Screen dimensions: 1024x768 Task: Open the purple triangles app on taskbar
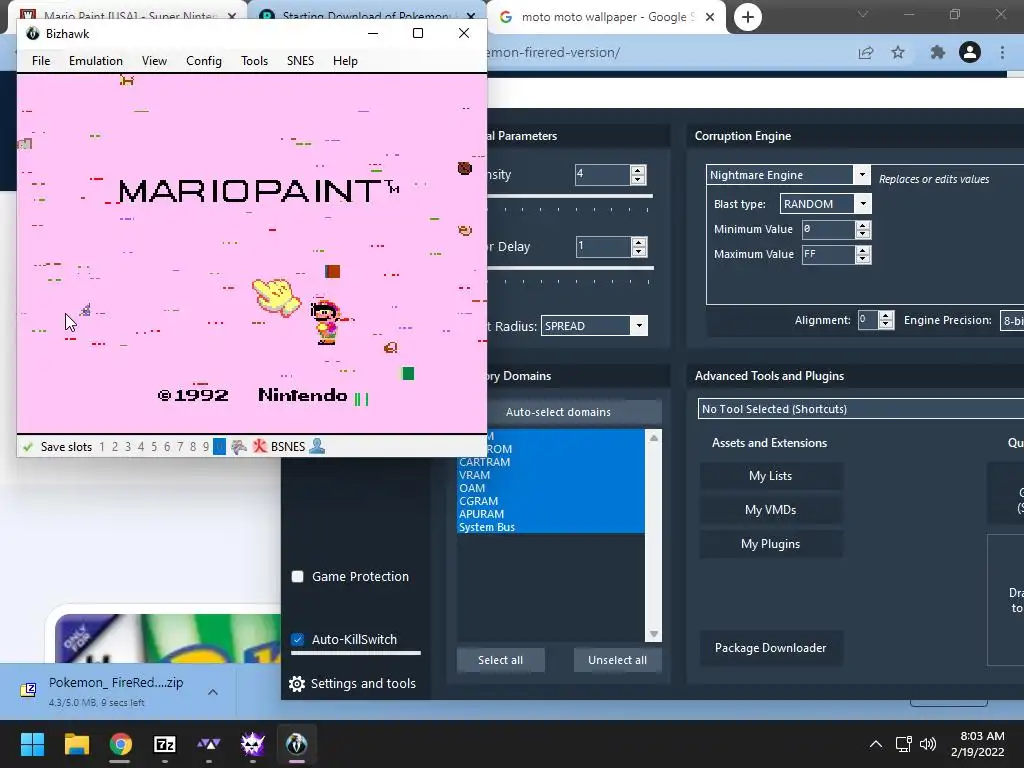pos(209,744)
